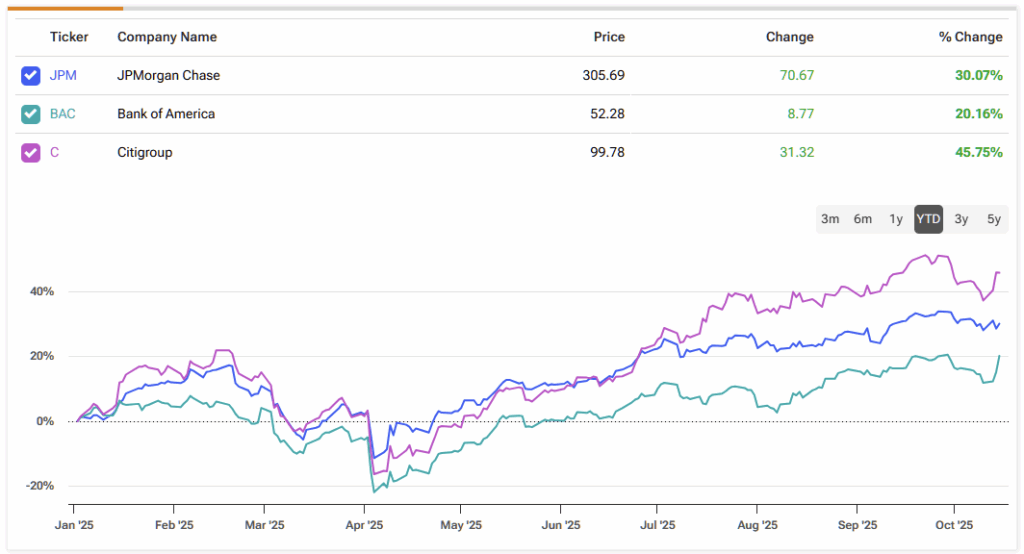
Task: Click the C ticker symbol
Action: (54, 153)
